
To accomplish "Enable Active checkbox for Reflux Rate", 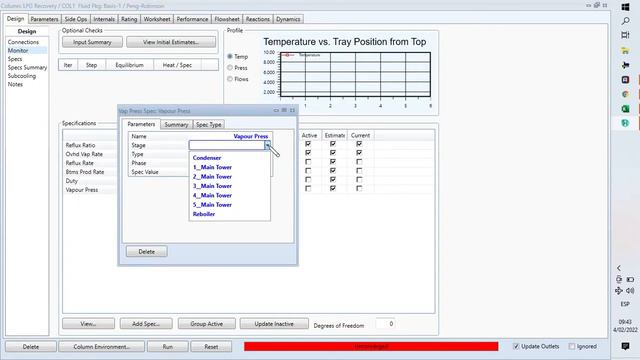I will click(x=308, y=162).
